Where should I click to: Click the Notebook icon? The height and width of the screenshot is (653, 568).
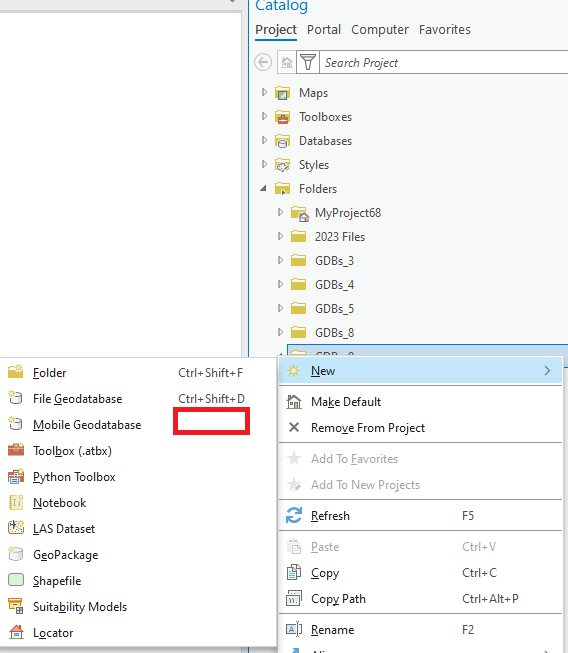[16, 502]
